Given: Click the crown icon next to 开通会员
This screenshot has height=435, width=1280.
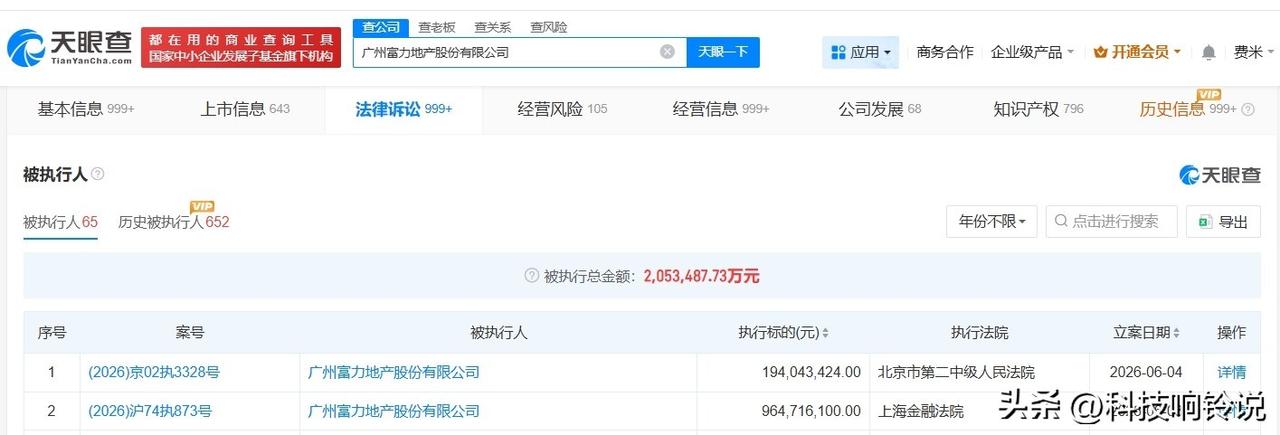Looking at the screenshot, I should [x=1101, y=52].
